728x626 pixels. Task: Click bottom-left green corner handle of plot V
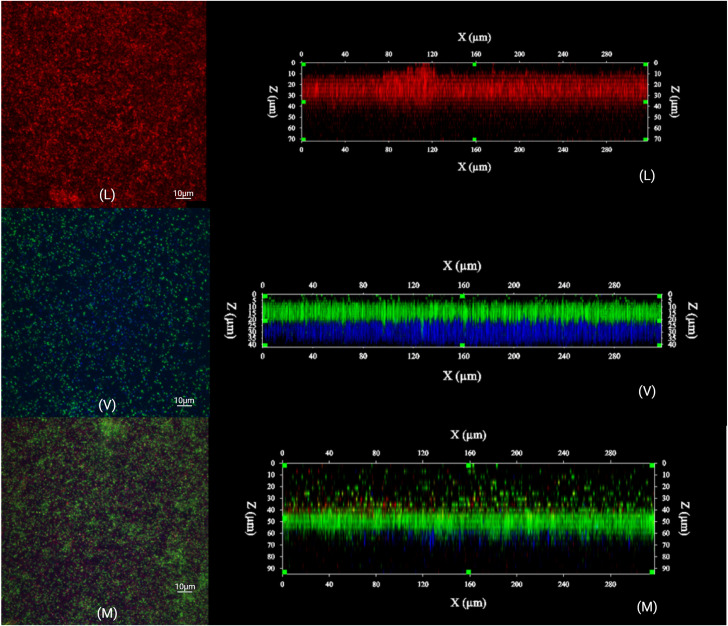coord(265,345)
